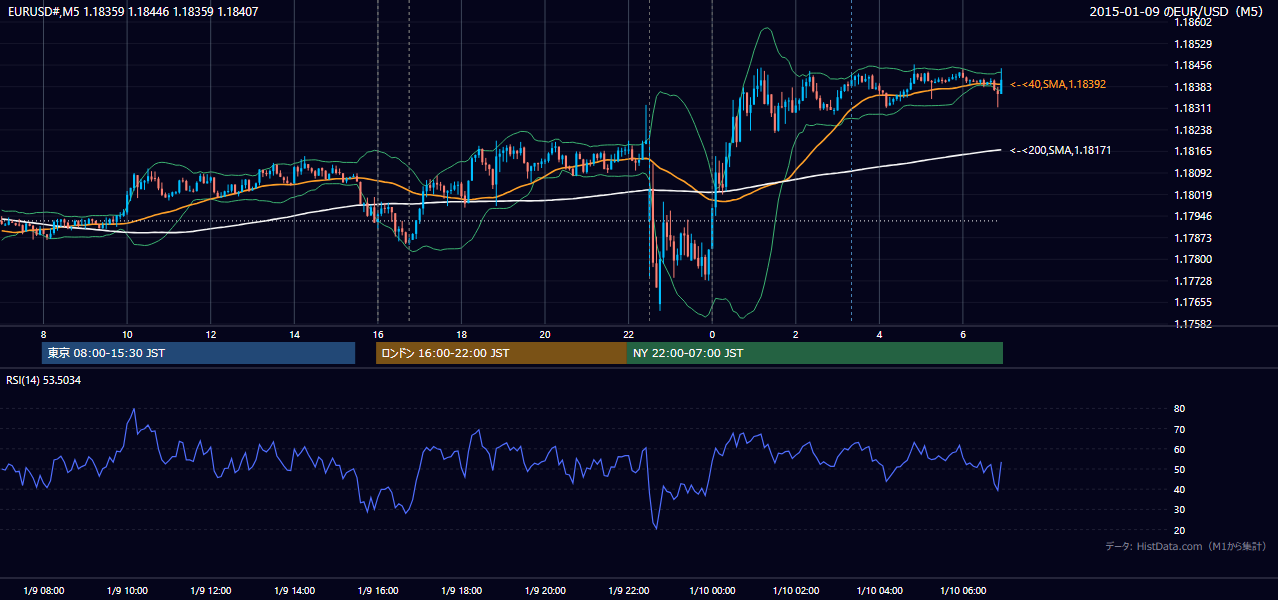Click the 1/10 00:00 bottom time label
This screenshot has height=600, width=1278.
(x=712, y=591)
